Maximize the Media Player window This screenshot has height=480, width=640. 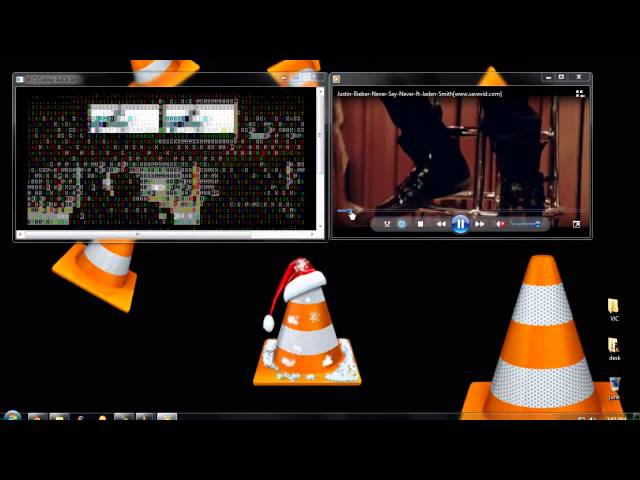tap(562, 77)
